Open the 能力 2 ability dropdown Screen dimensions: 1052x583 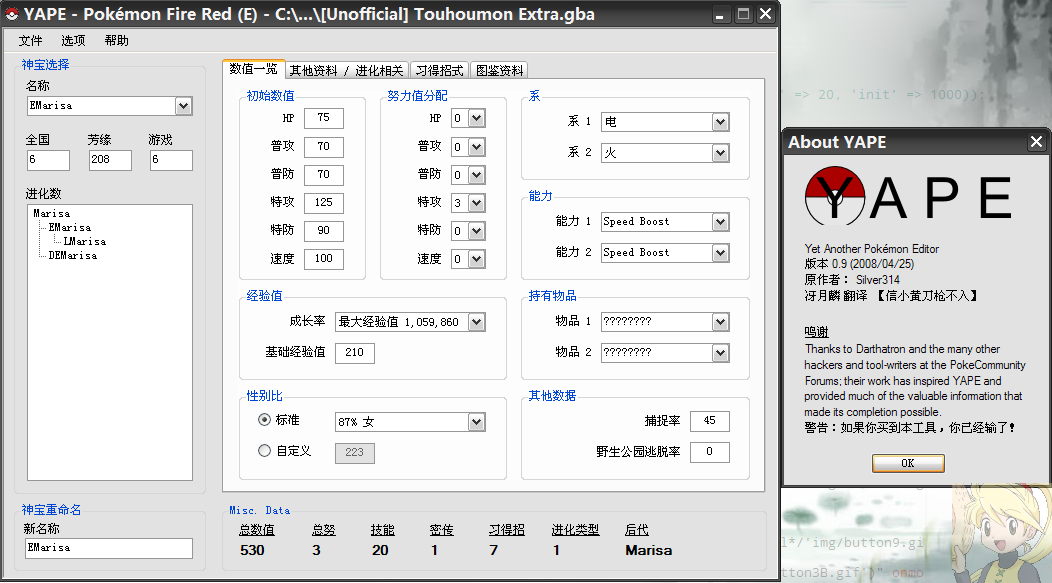coord(721,253)
